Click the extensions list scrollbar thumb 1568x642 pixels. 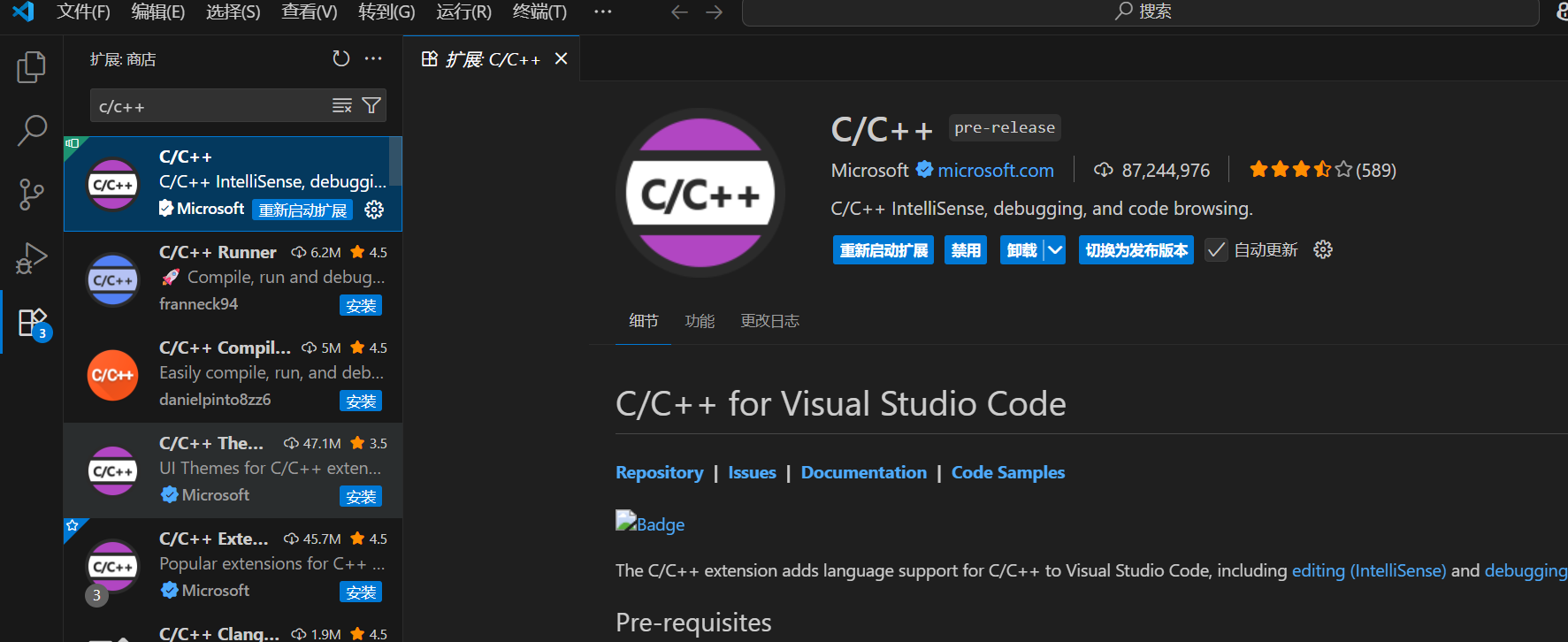tap(395, 161)
